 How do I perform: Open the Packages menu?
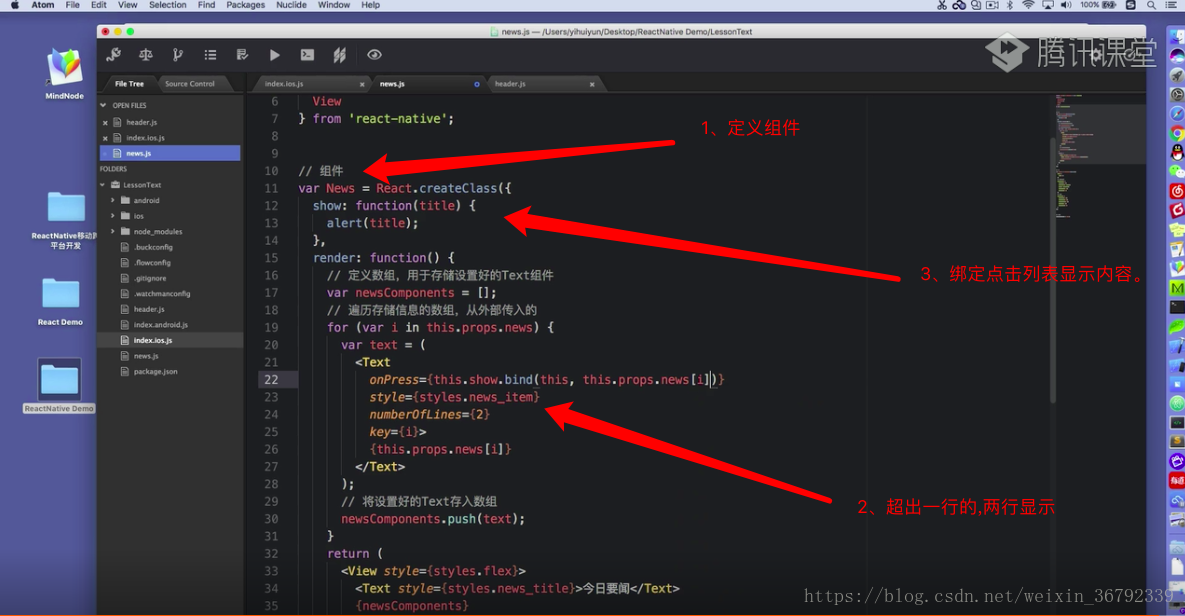pos(246,5)
